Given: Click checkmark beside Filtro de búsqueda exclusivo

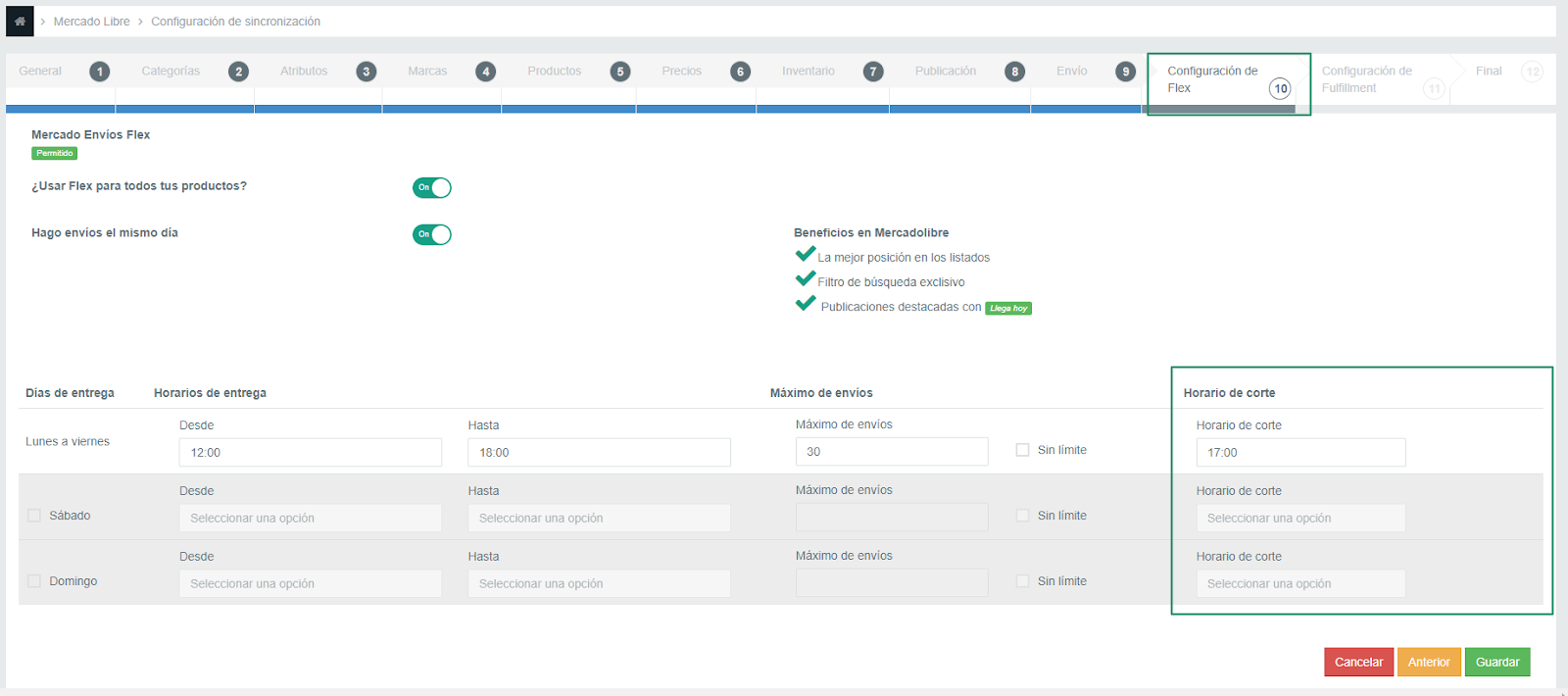Looking at the screenshot, I should pyautogui.click(x=806, y=279).
